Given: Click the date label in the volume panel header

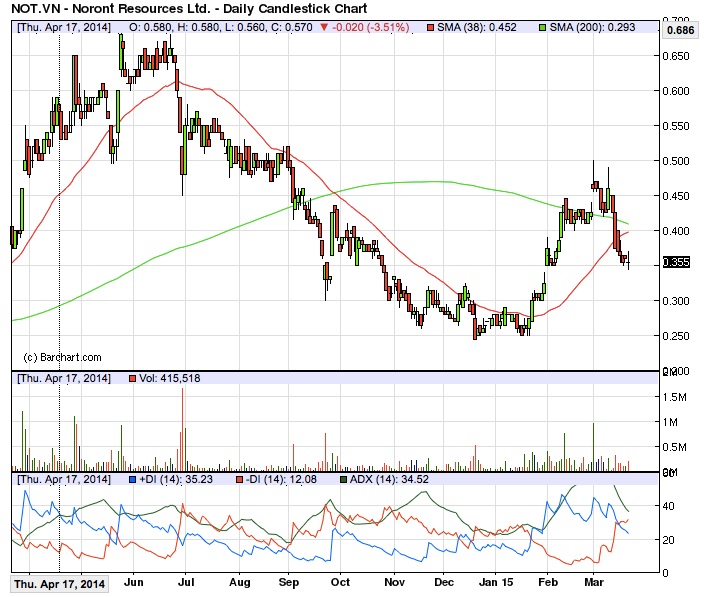Looking at the screenshot, I should [x=64, y=378].
